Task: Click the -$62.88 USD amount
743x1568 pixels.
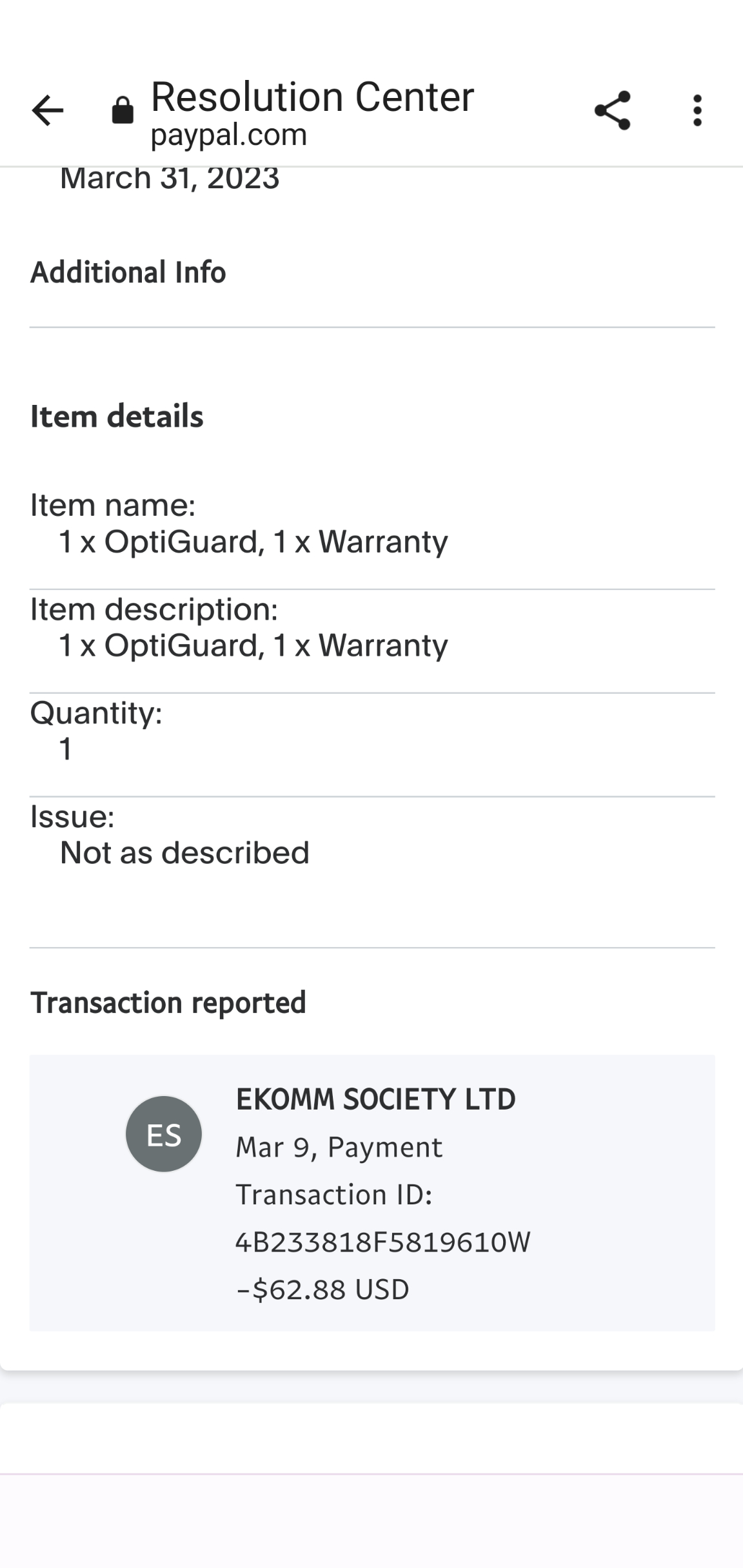Action: (x=322, y=1289)
